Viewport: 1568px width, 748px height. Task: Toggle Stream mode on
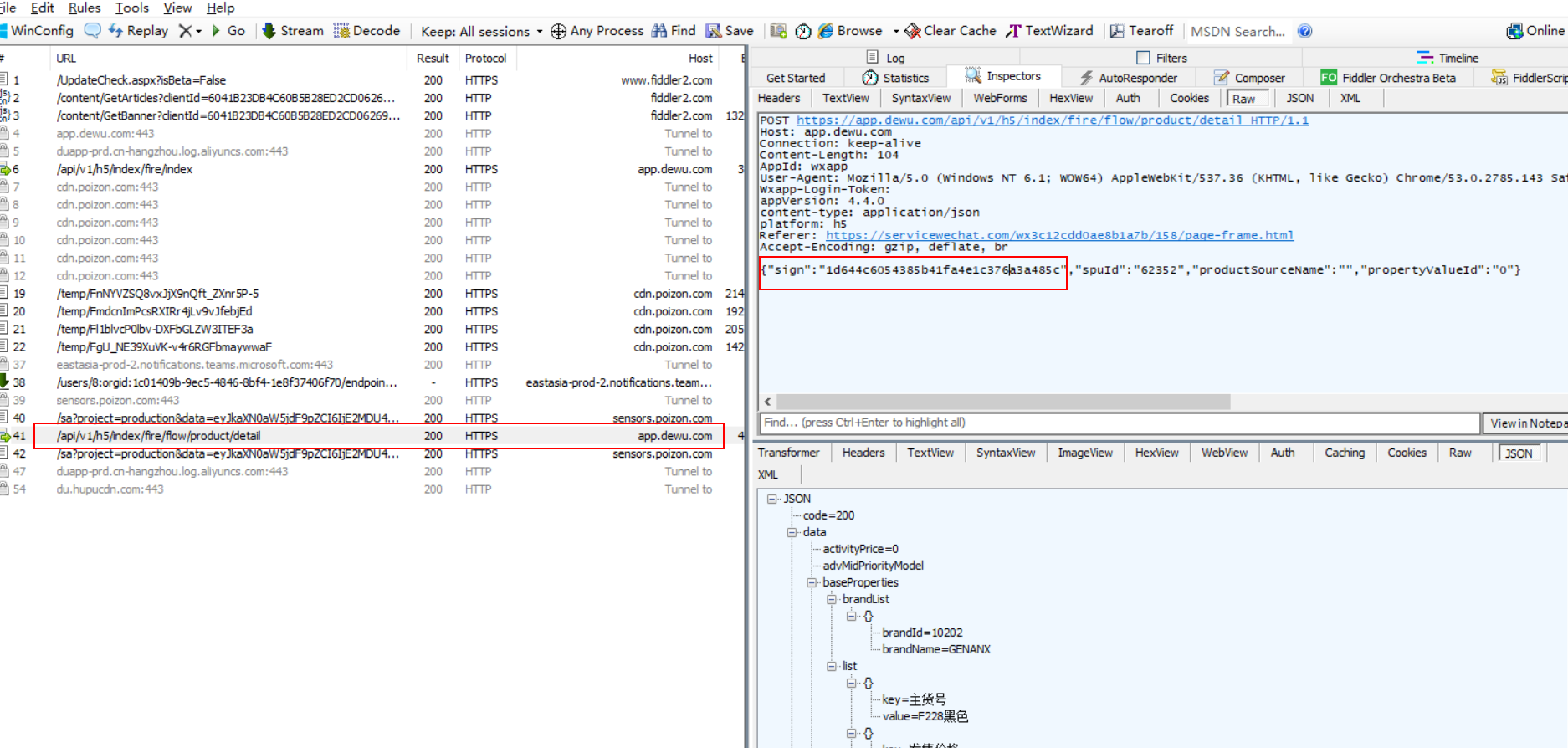tap(293, 31)
